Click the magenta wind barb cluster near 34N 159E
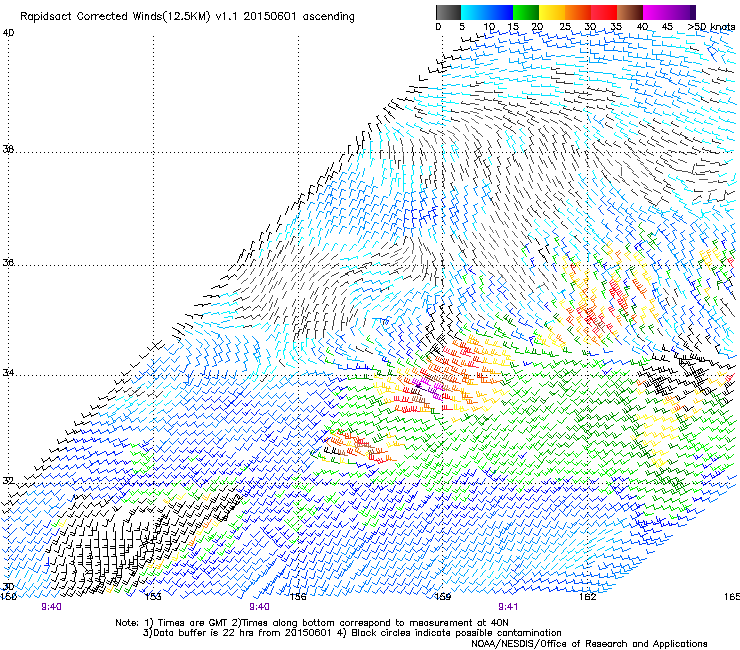This screenshot has width=740, height=650. click(429, 387)
